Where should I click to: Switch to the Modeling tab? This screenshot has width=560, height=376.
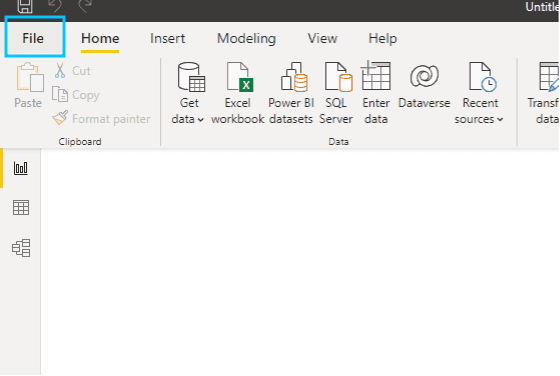pos(246,39)
